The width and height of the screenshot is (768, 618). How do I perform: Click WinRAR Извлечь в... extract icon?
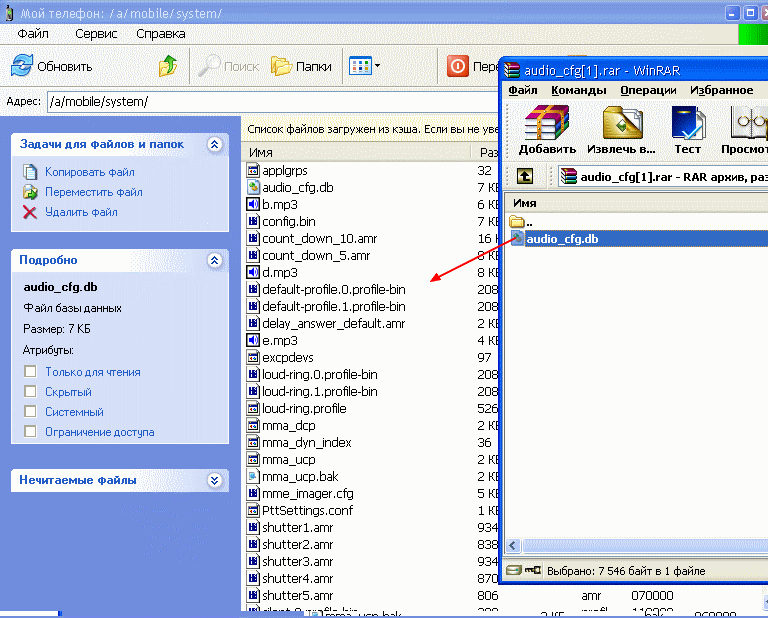[622, 122]
